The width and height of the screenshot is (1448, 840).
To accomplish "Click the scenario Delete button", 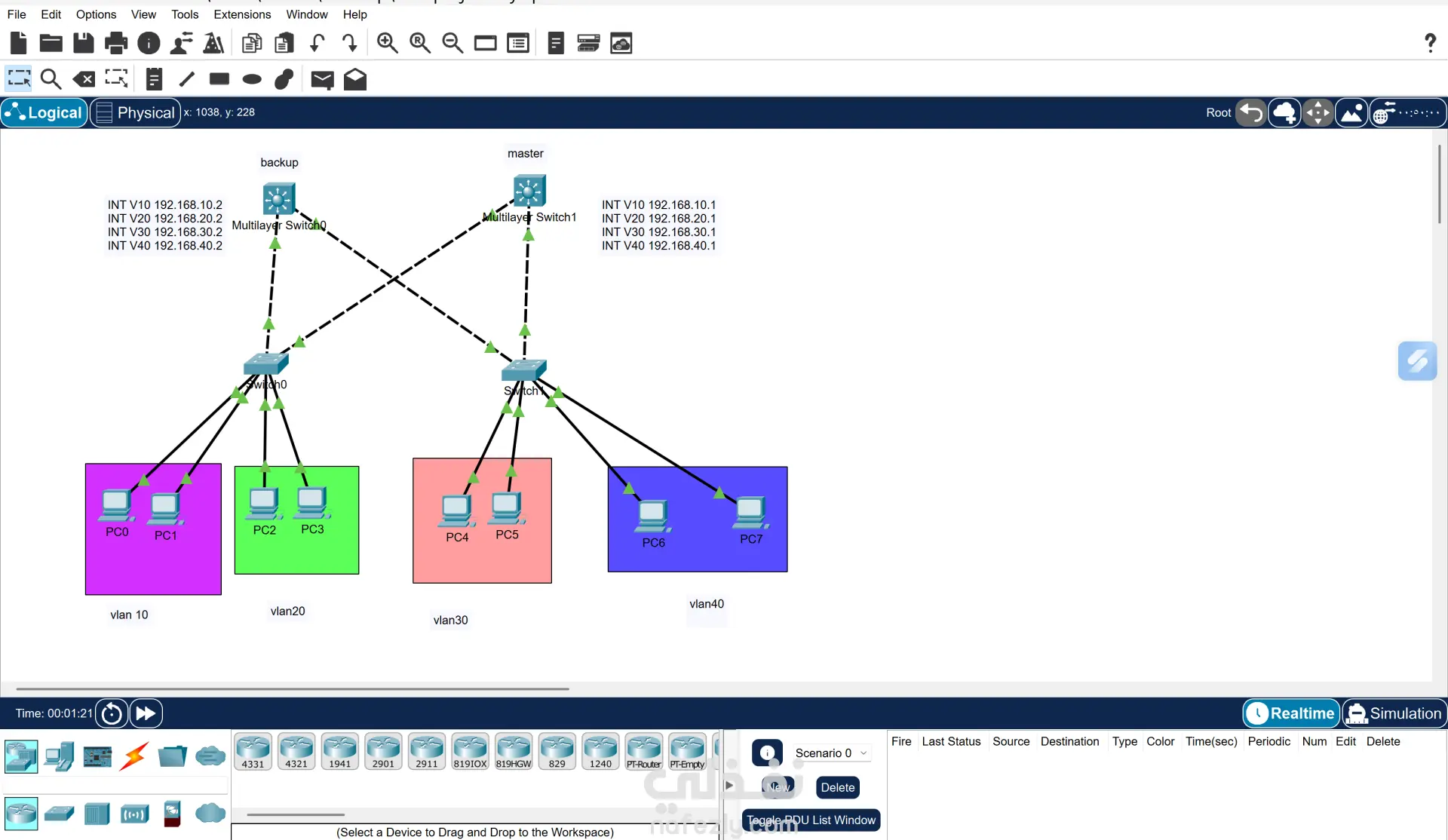I will (x=837, y=787).
